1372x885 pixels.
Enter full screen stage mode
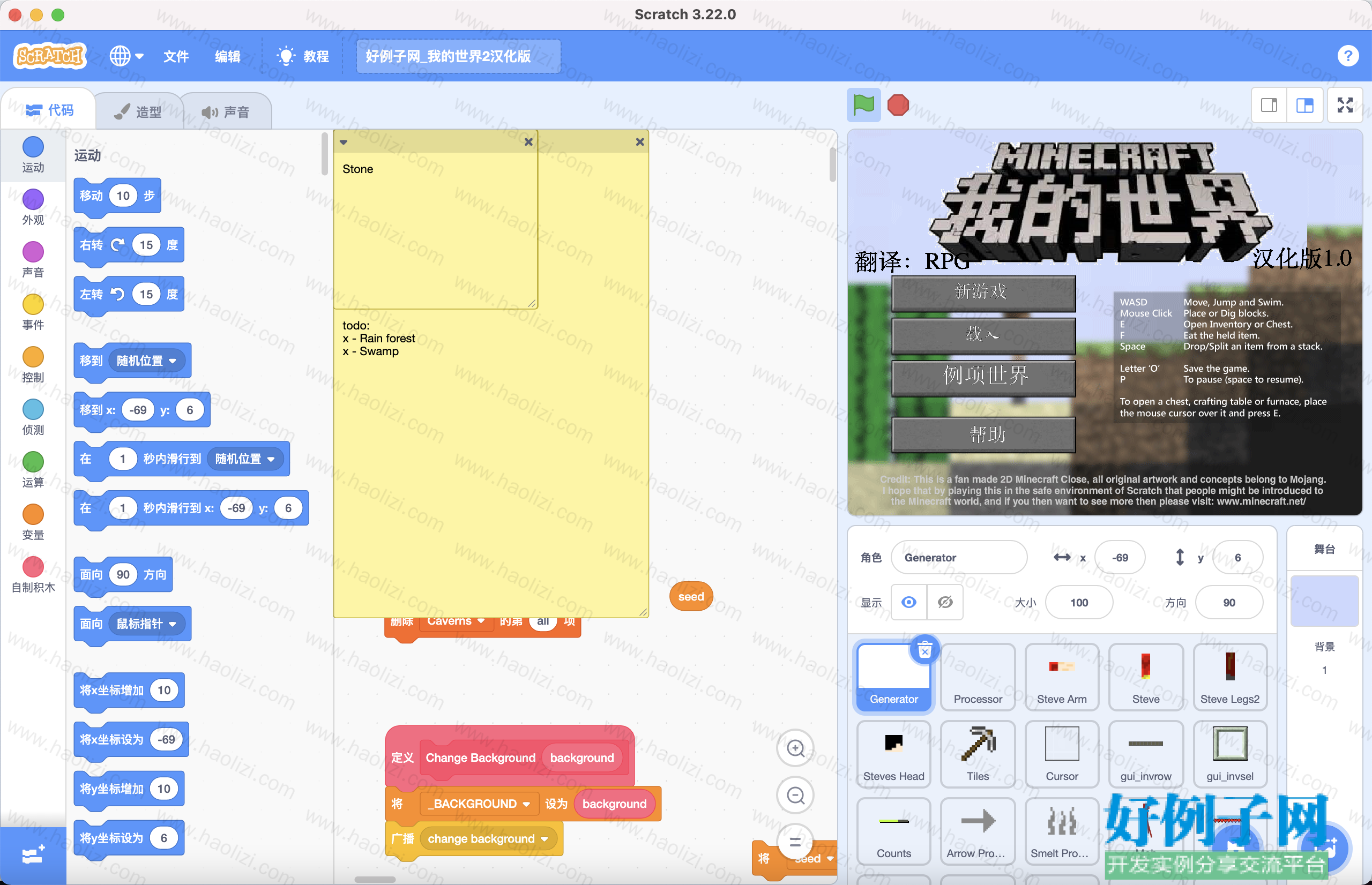(x=1345, y=105)
